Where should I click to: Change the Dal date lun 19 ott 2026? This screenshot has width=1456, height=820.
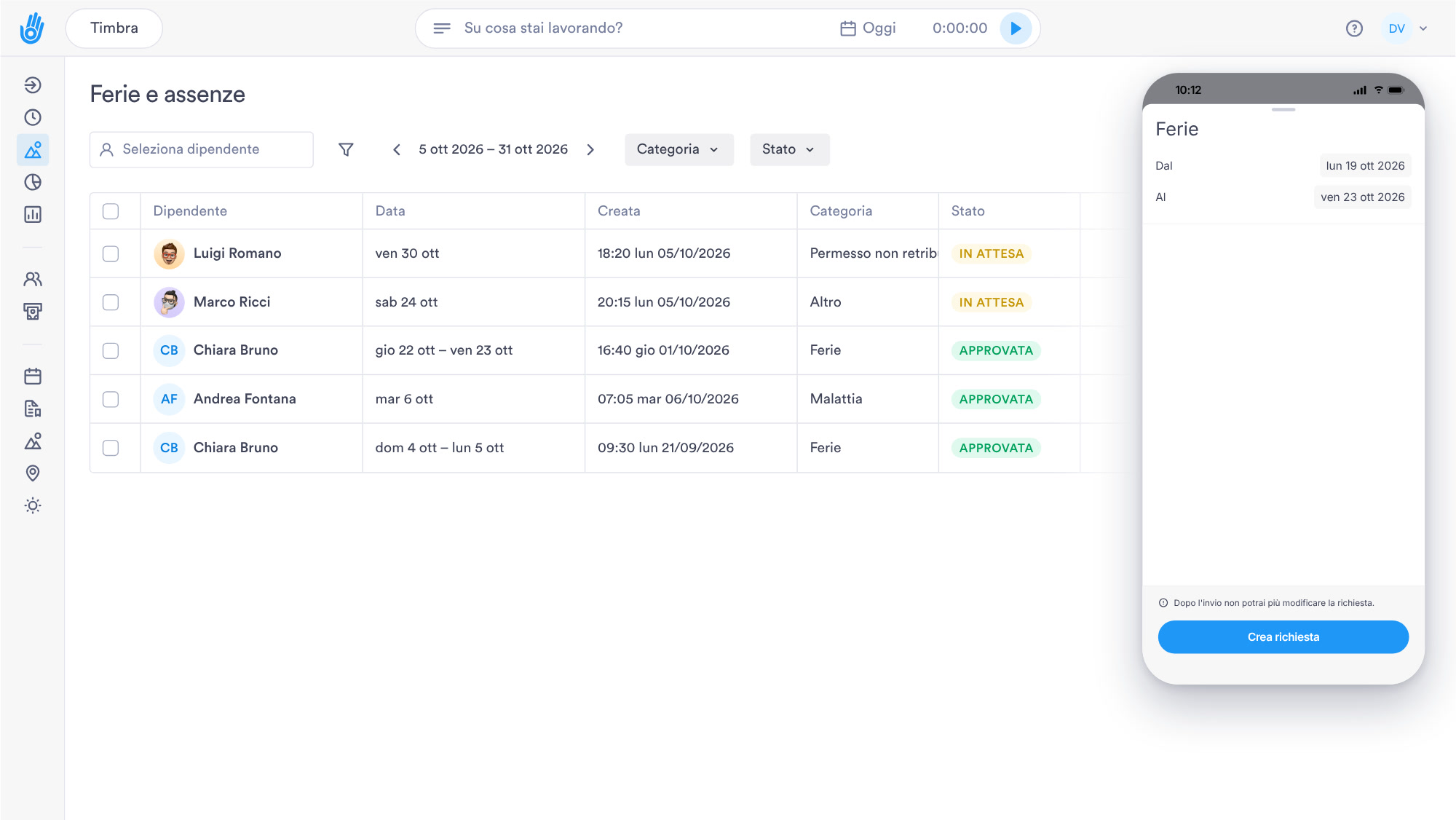tap(1365, 165)
